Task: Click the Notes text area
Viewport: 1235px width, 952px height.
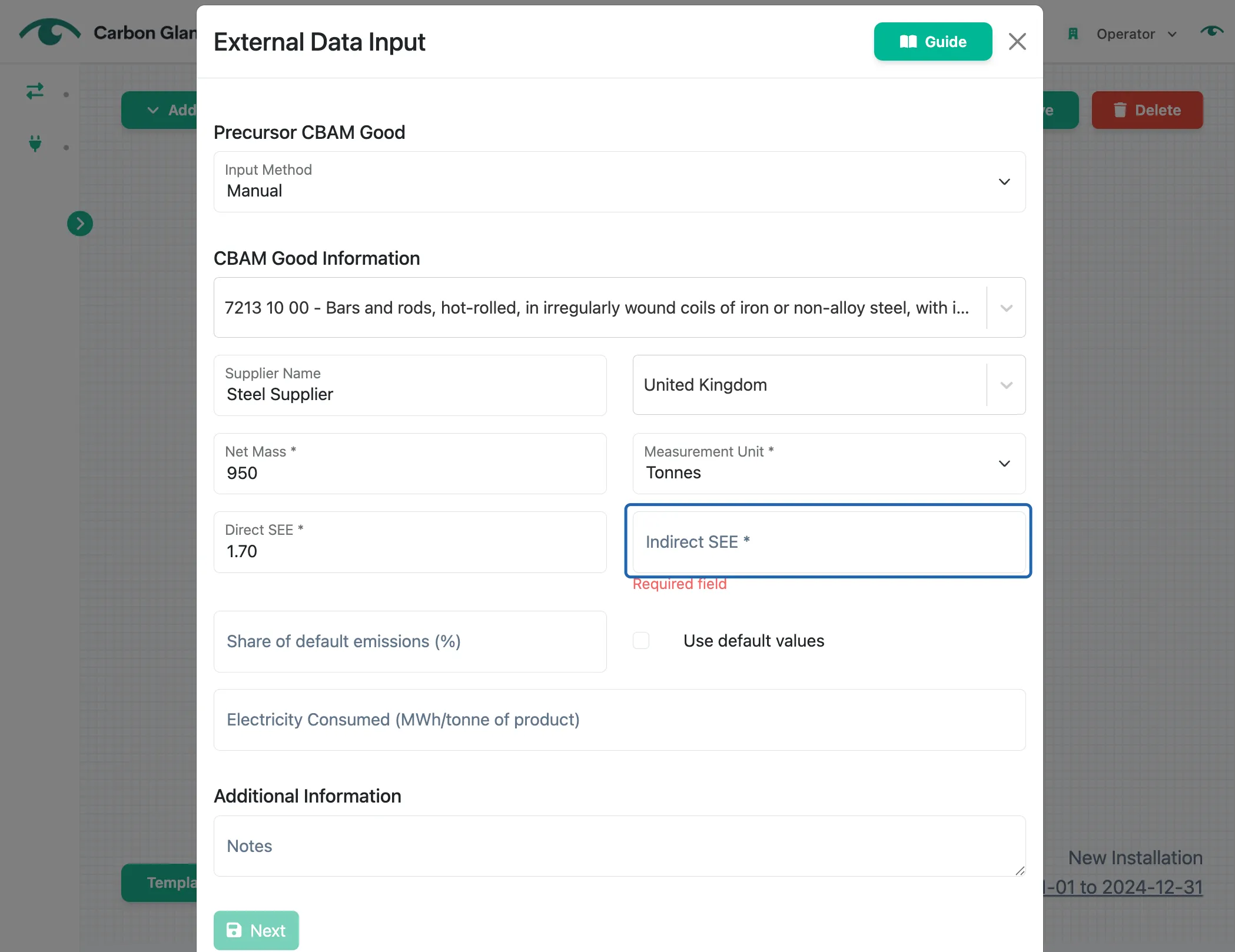Action: pos(619,846)
